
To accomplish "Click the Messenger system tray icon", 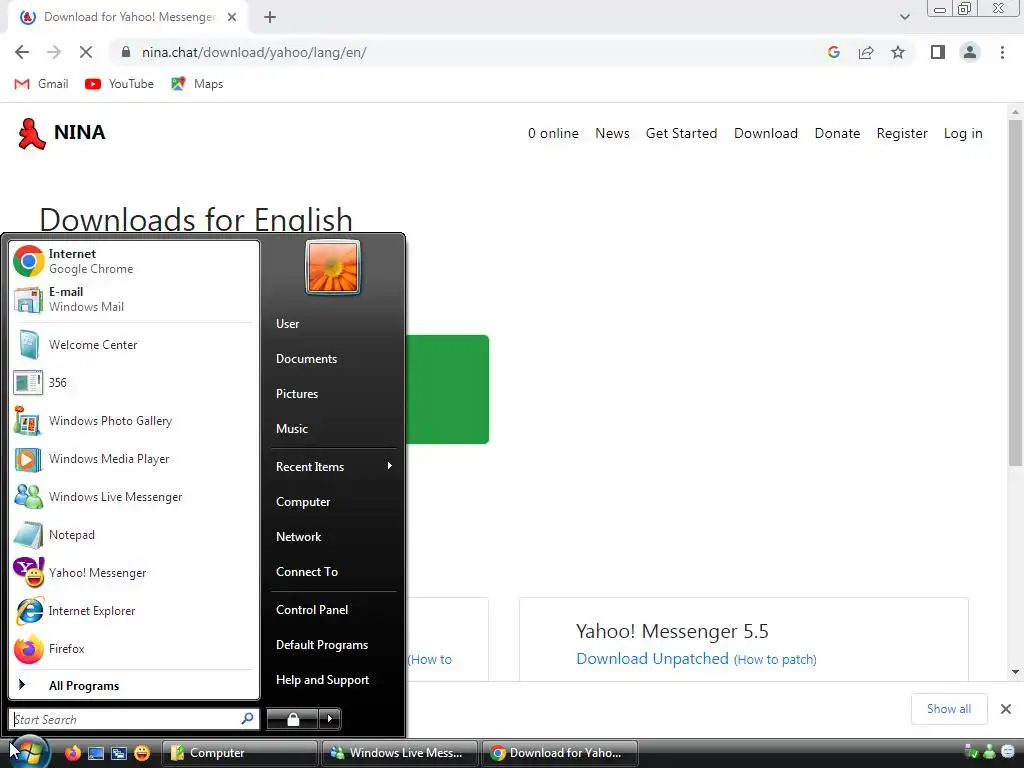I will click(989, 752).
